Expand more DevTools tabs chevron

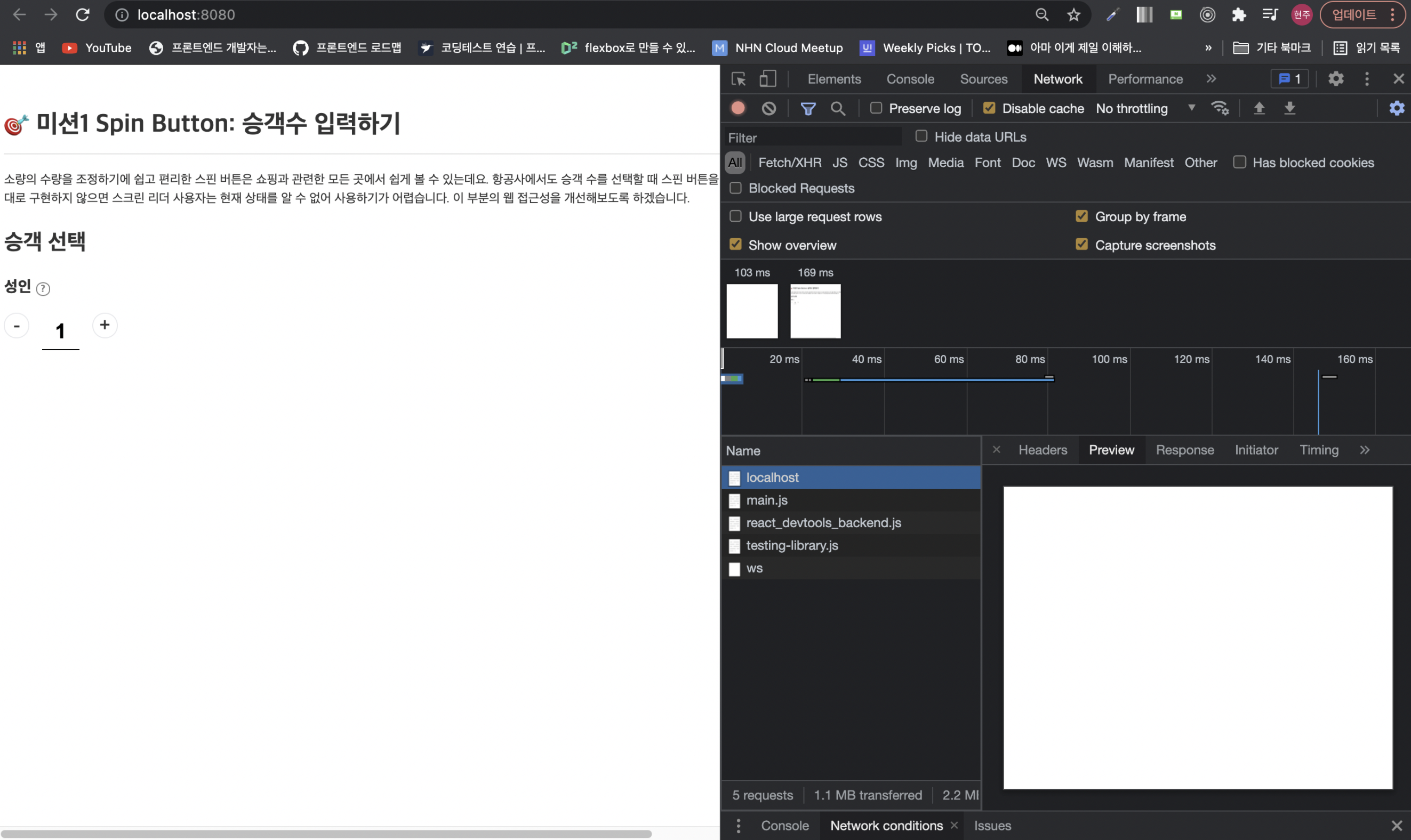[1210, 79]
